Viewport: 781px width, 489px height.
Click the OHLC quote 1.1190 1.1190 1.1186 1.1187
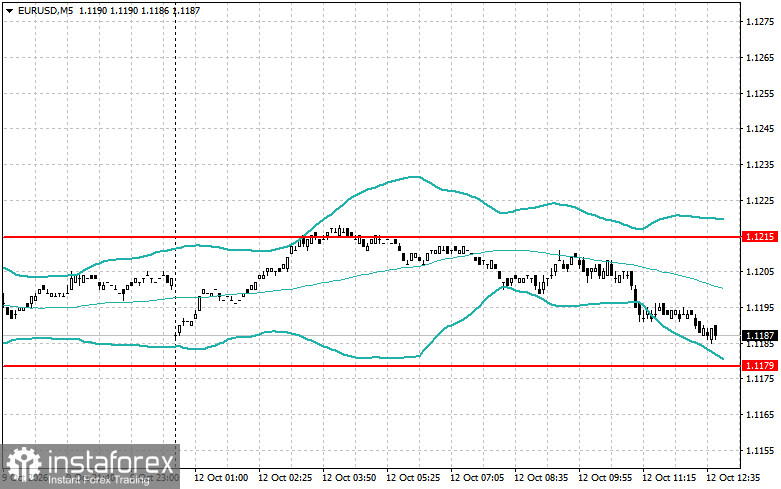tap(139, 10)
